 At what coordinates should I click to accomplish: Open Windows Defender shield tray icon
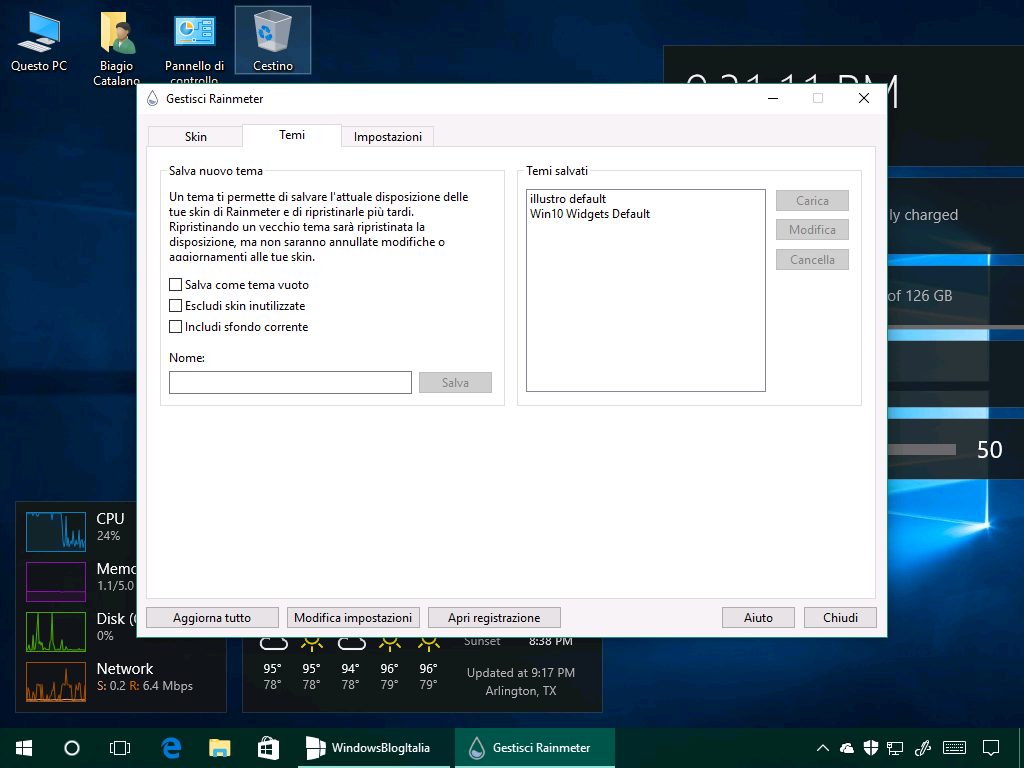pyautogui.click(x=871, y=748)
